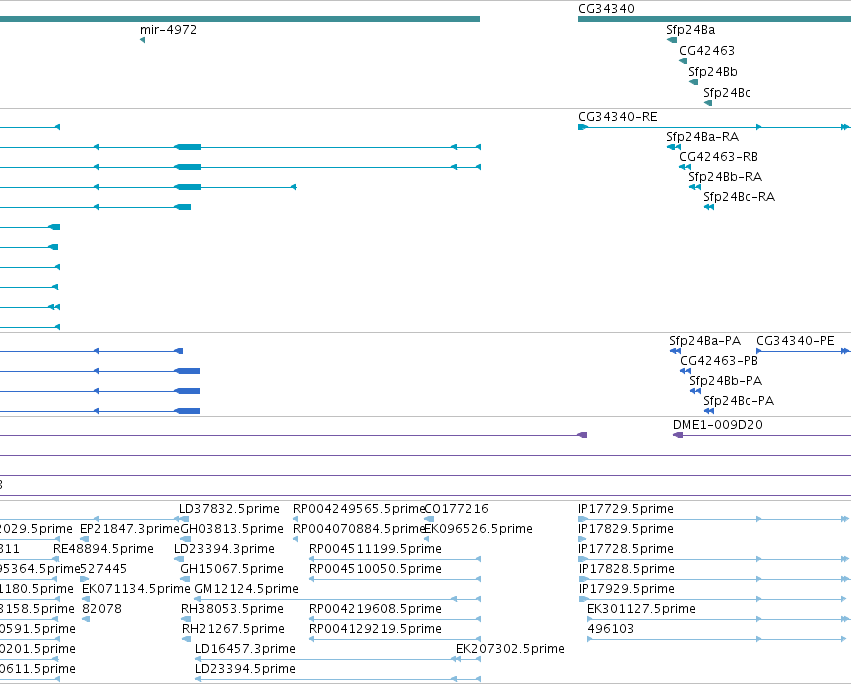Image resolution: width=851 pixels, height=684 pixels.
Task: Select the DME1-009D20 purple clone feature
Action: click(x=762, y=435)
